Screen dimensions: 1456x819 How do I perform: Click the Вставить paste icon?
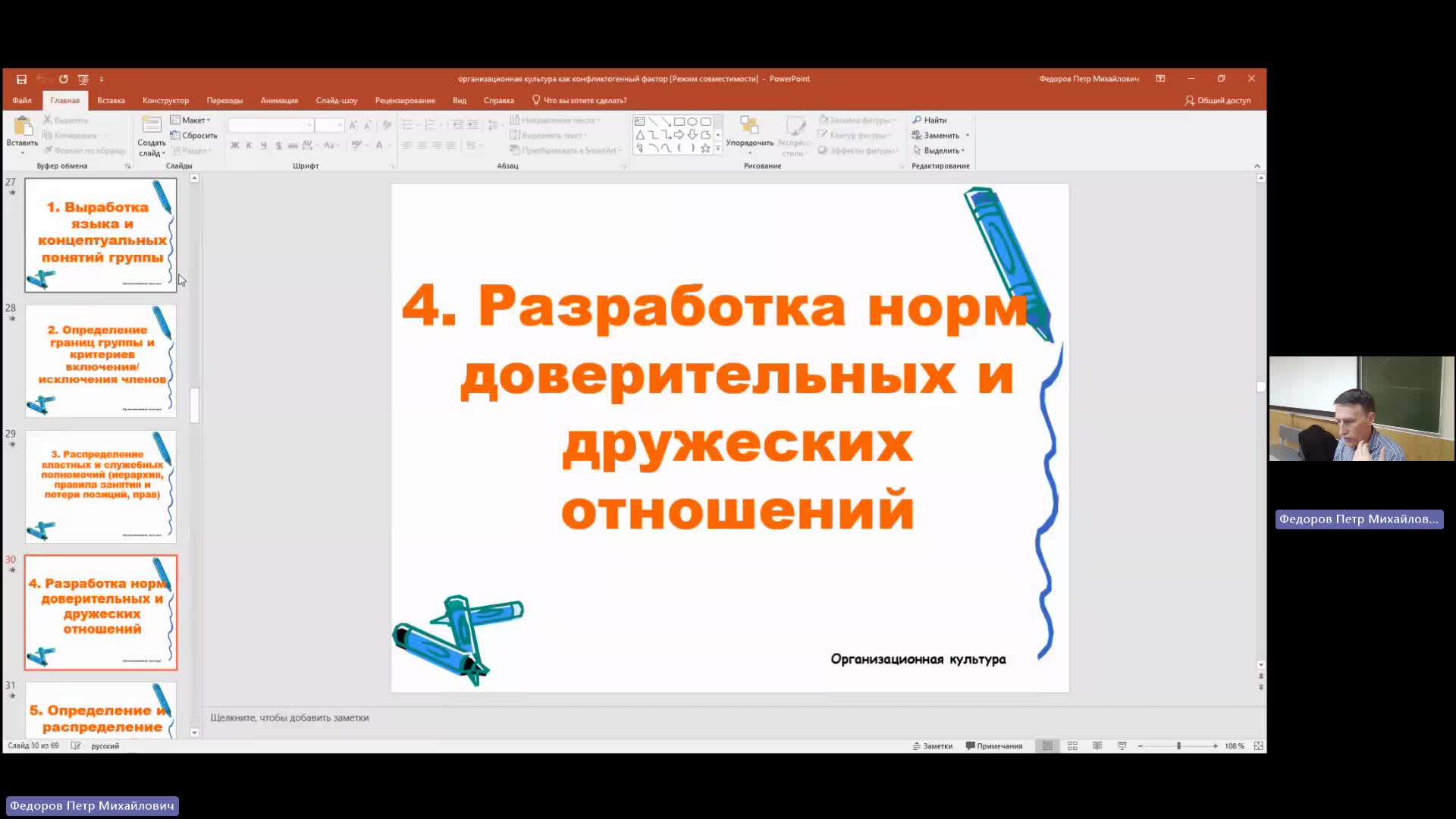coord(23,126)
